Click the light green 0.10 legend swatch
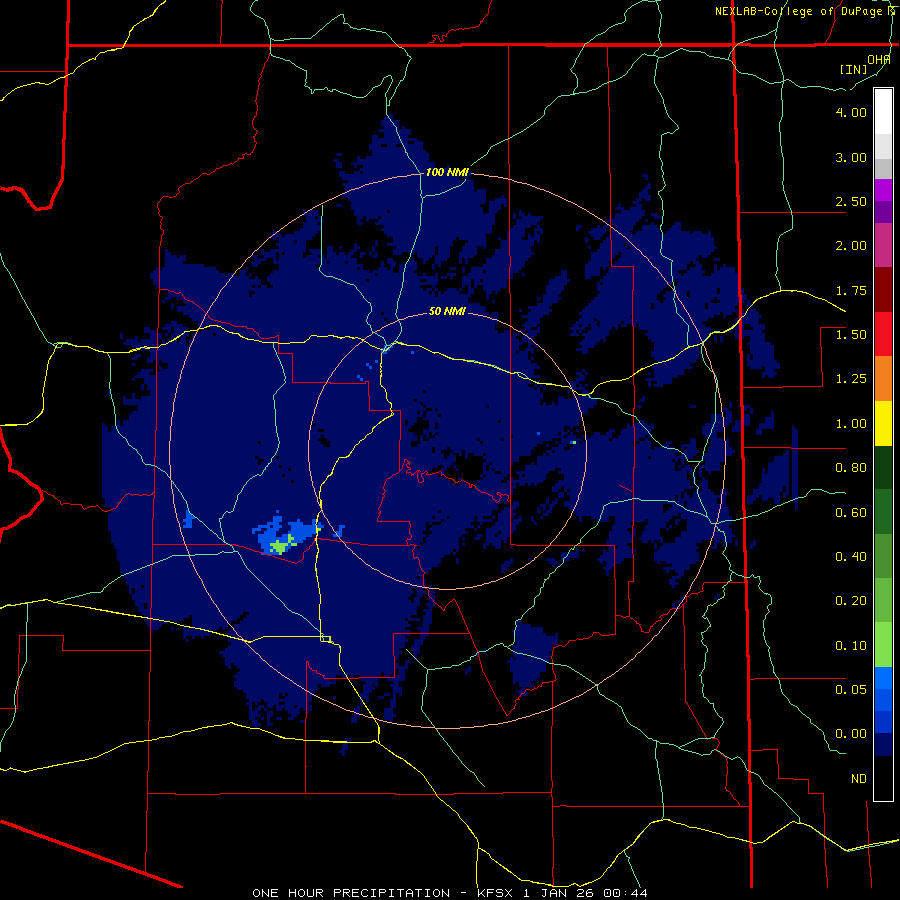Screen dimensions: 900x900 click(x=883, y=645)
